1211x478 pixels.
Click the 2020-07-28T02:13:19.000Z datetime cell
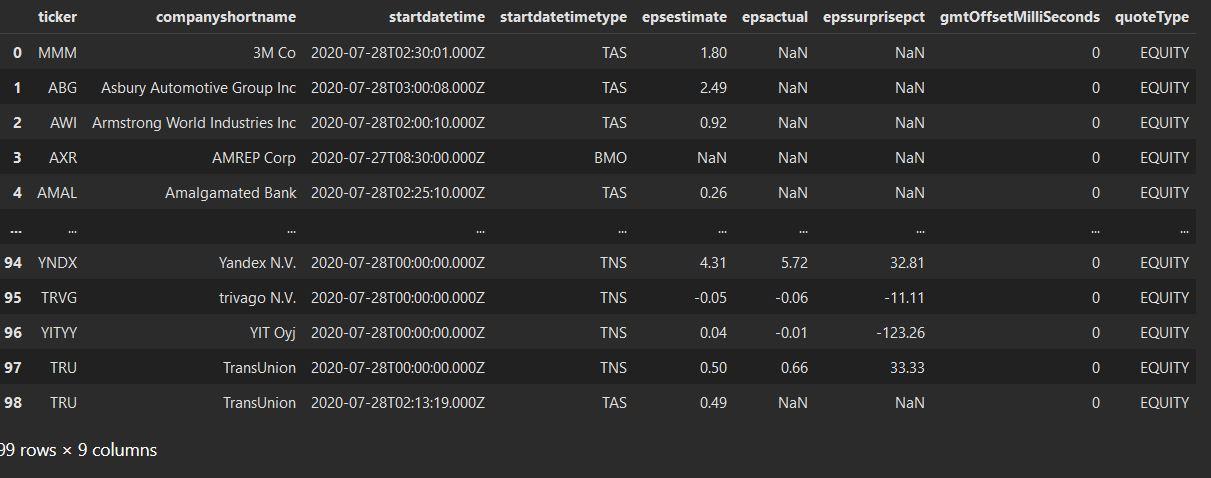tap(398, 403)
